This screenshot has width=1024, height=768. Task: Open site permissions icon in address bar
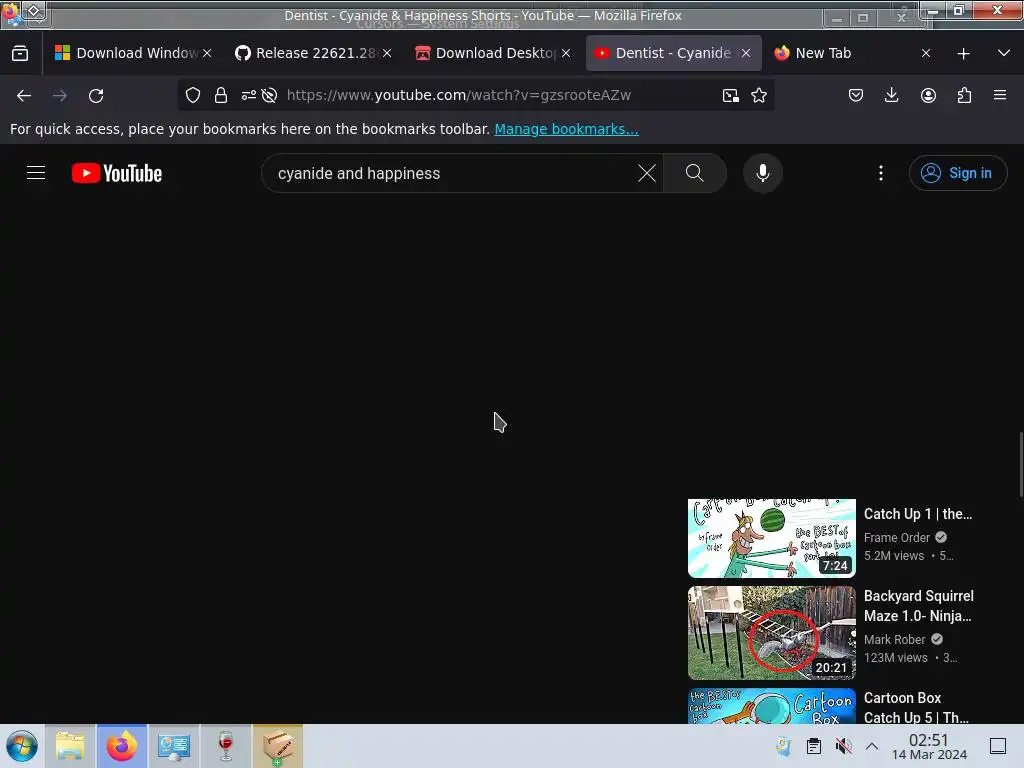pyautogui.click(x=248, y=95)
